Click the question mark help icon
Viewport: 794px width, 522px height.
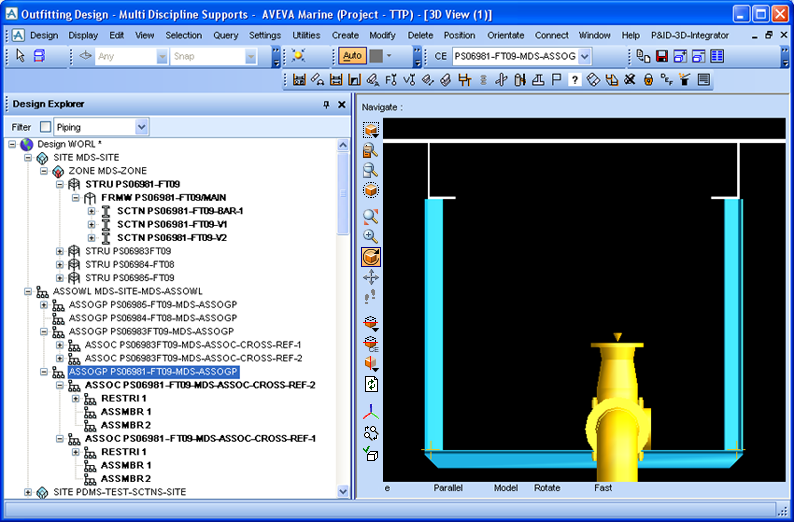click(575, 79)
